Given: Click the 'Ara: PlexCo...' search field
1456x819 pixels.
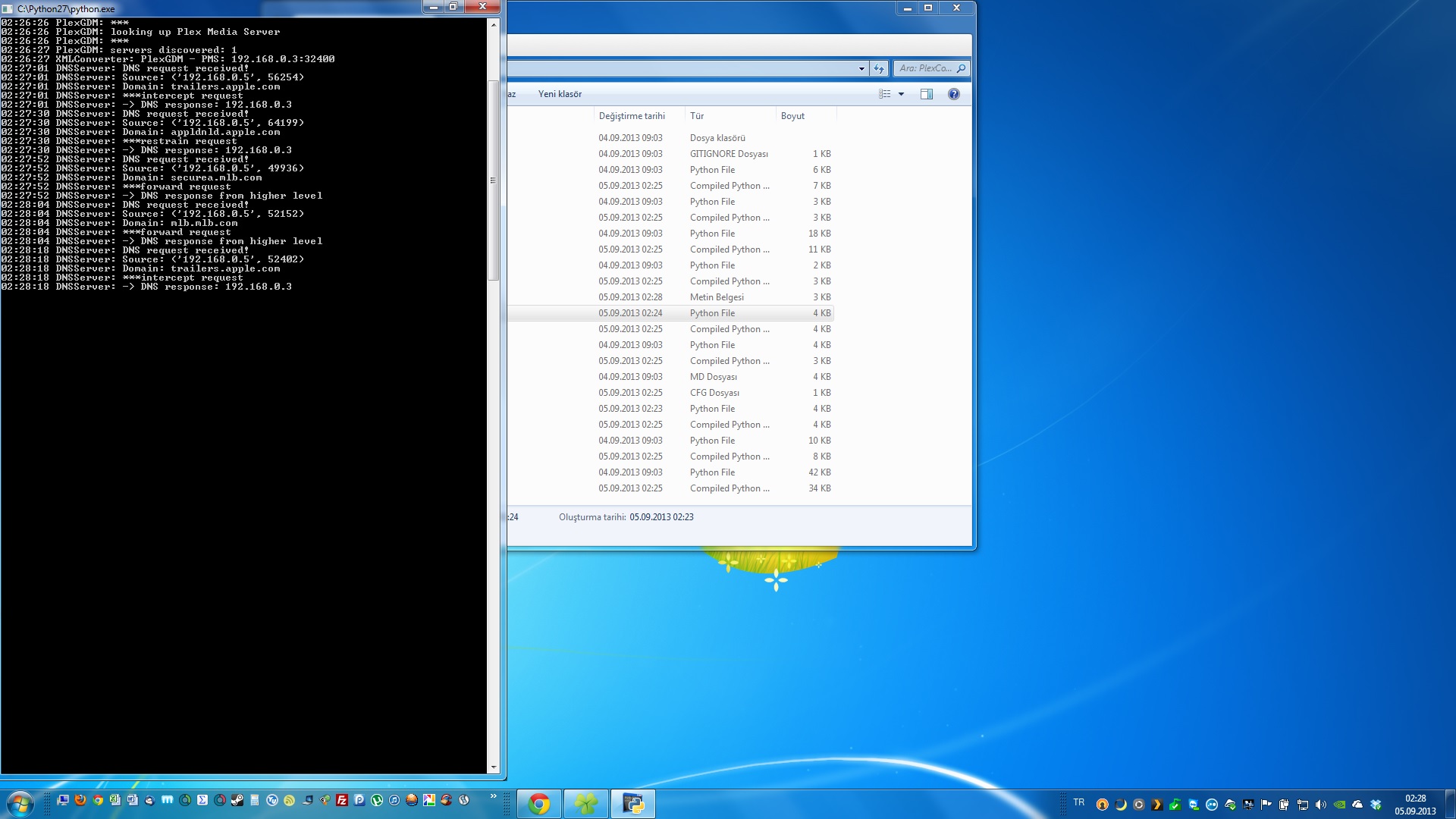Looking at the screenshot, I should (931, 68).
